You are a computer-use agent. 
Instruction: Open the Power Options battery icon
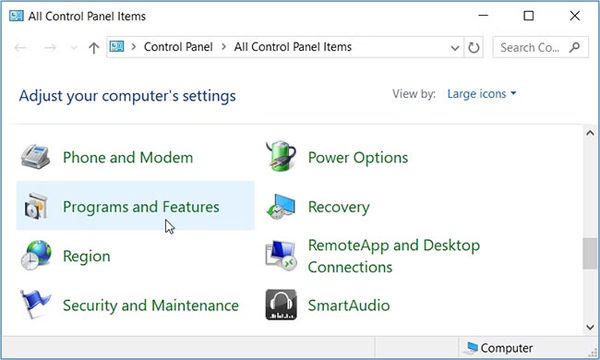[x=281, y=156]
